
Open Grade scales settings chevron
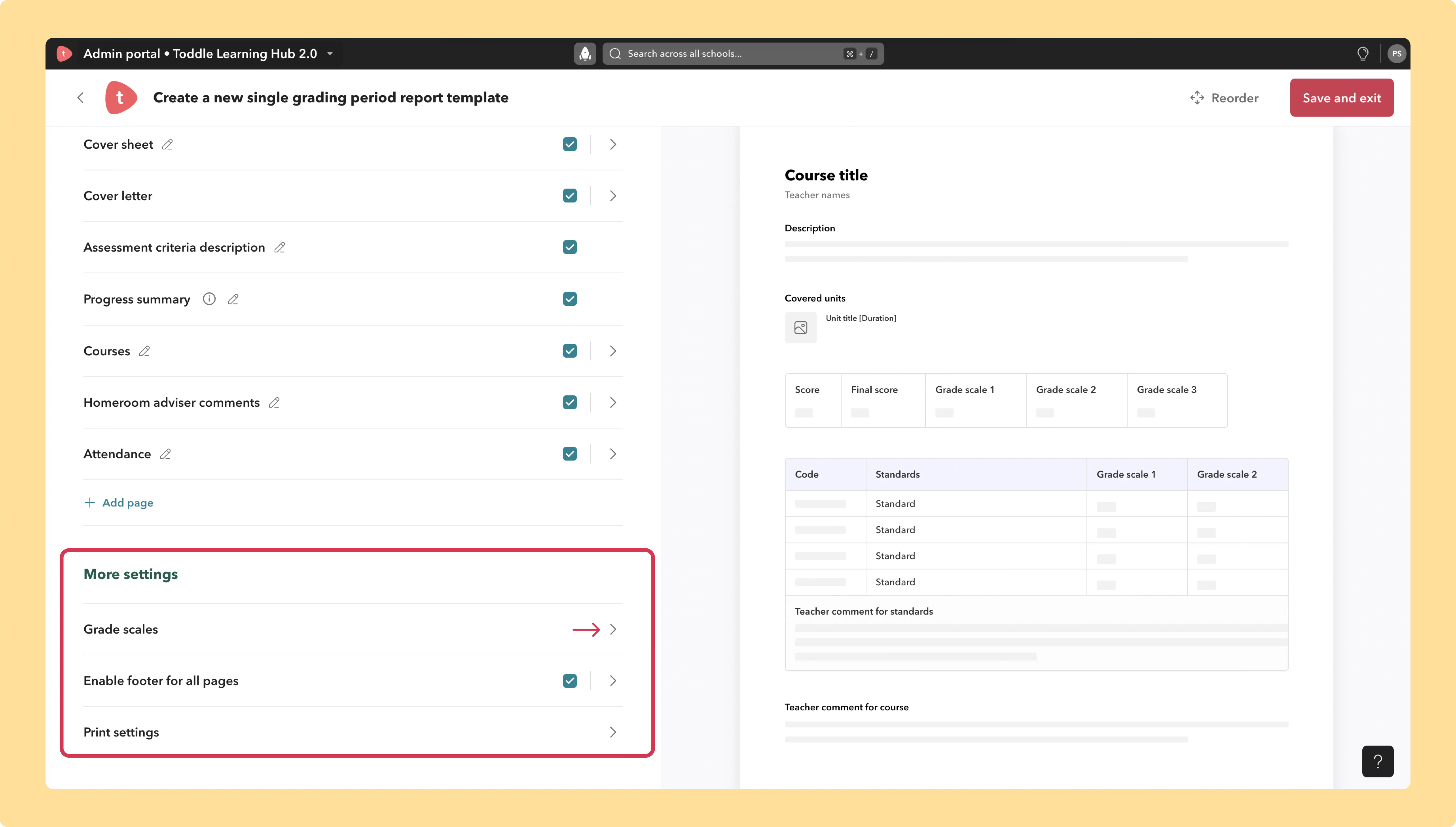click(613, 629)
